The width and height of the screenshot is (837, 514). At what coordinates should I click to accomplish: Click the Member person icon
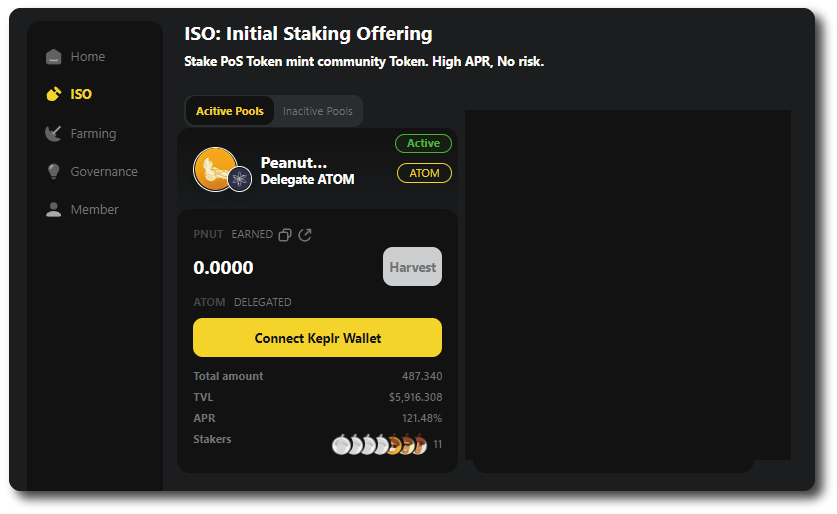coord(54,210)
